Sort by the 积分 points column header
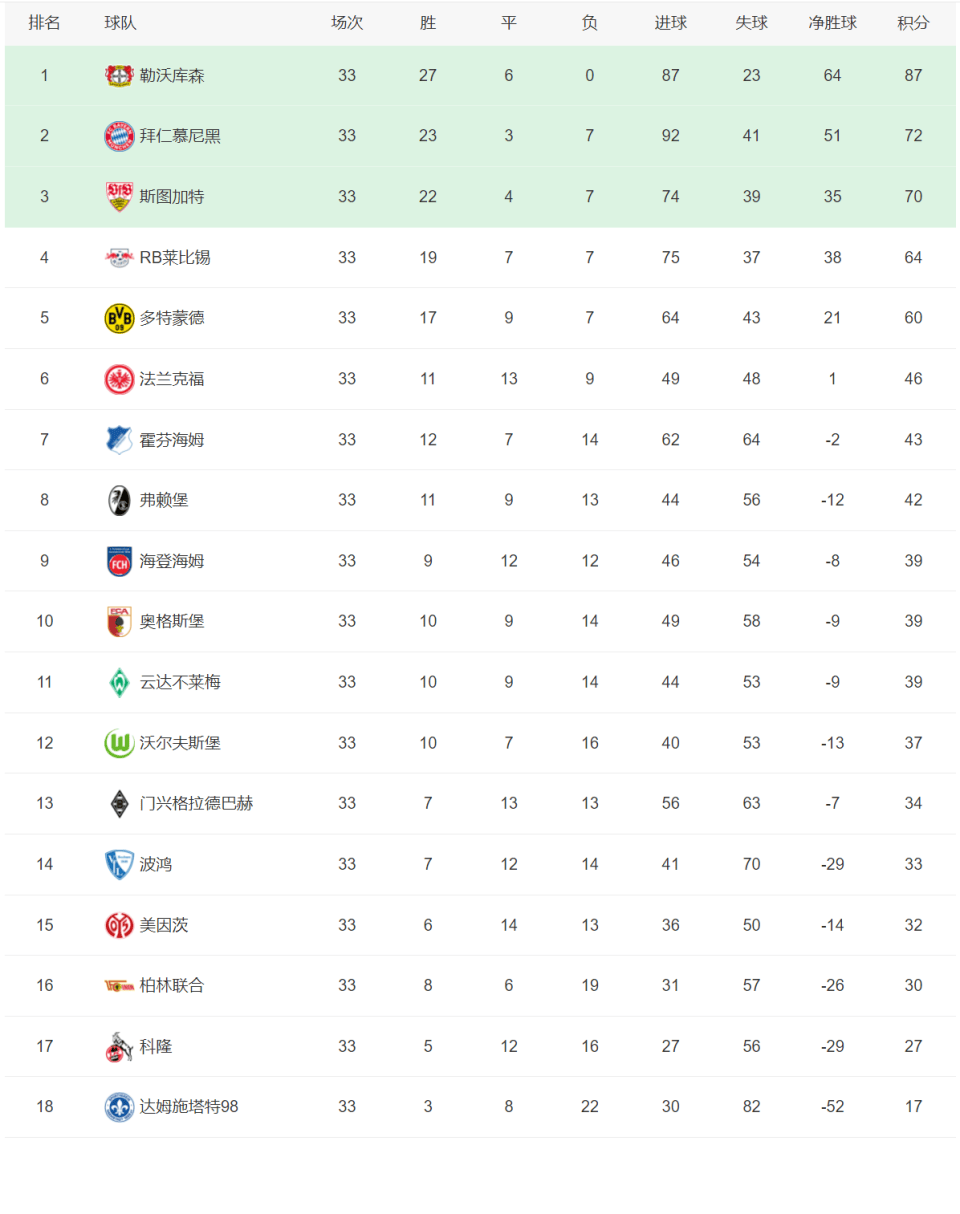 coord(913,22)
